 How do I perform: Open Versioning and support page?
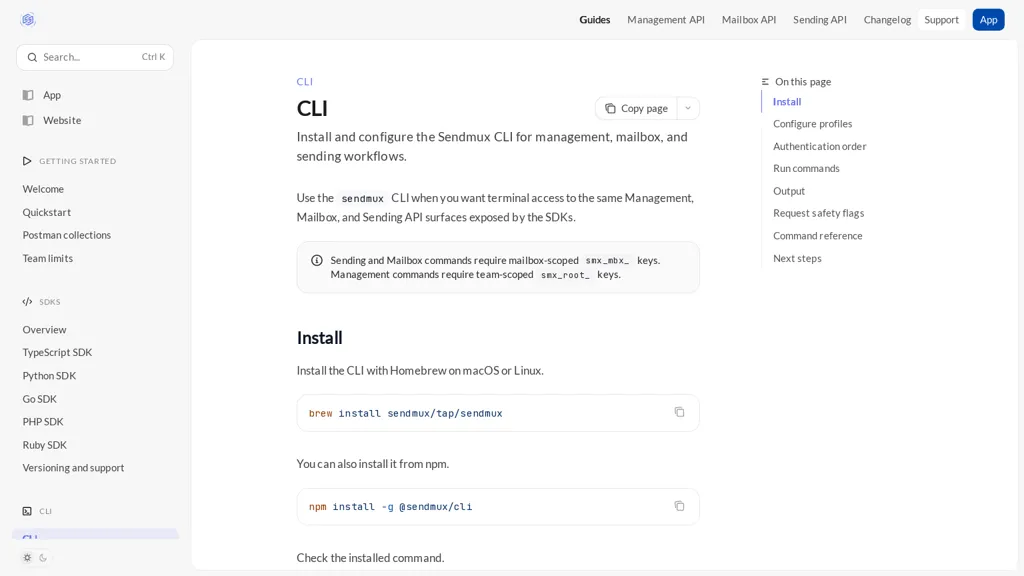(73, 468)
